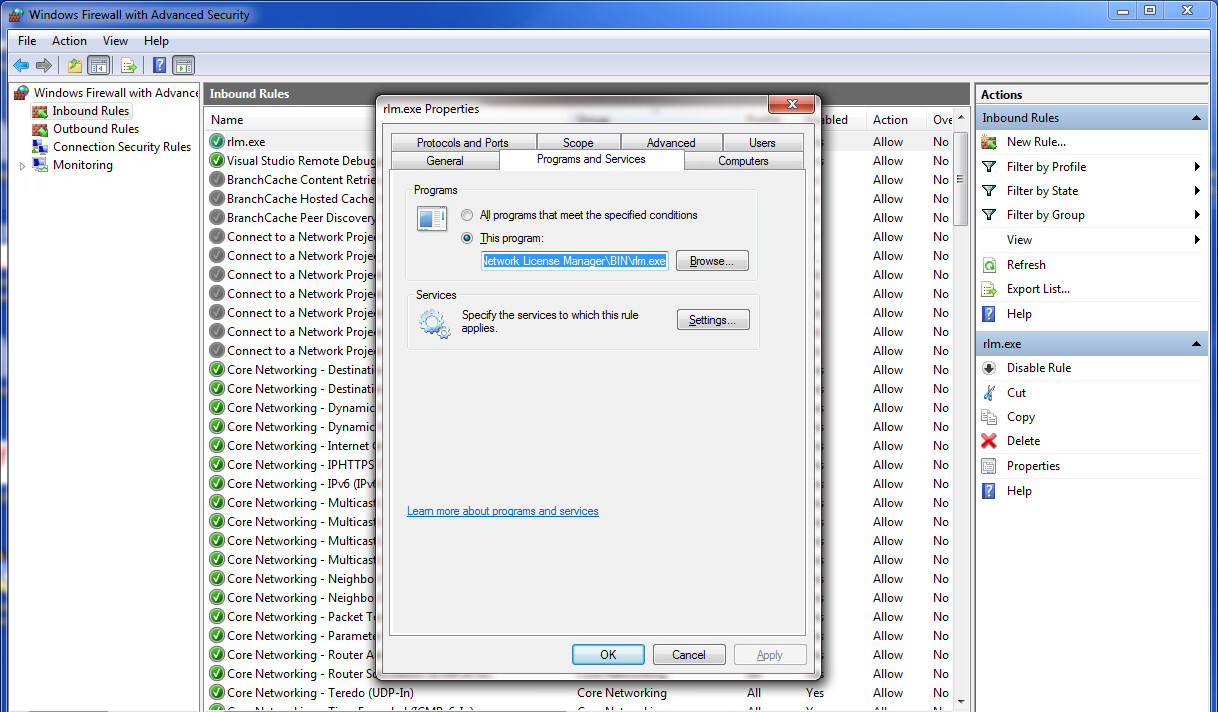Open the Help menu in the menu bar
The height and width of the screenshot is (712, 1218).
click(156, 41)
